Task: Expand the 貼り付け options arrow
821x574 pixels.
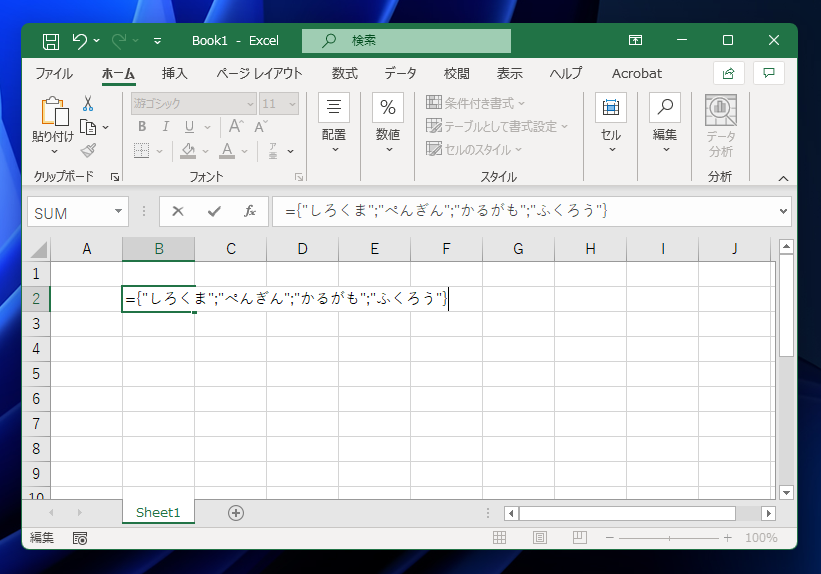Action: 53,151
